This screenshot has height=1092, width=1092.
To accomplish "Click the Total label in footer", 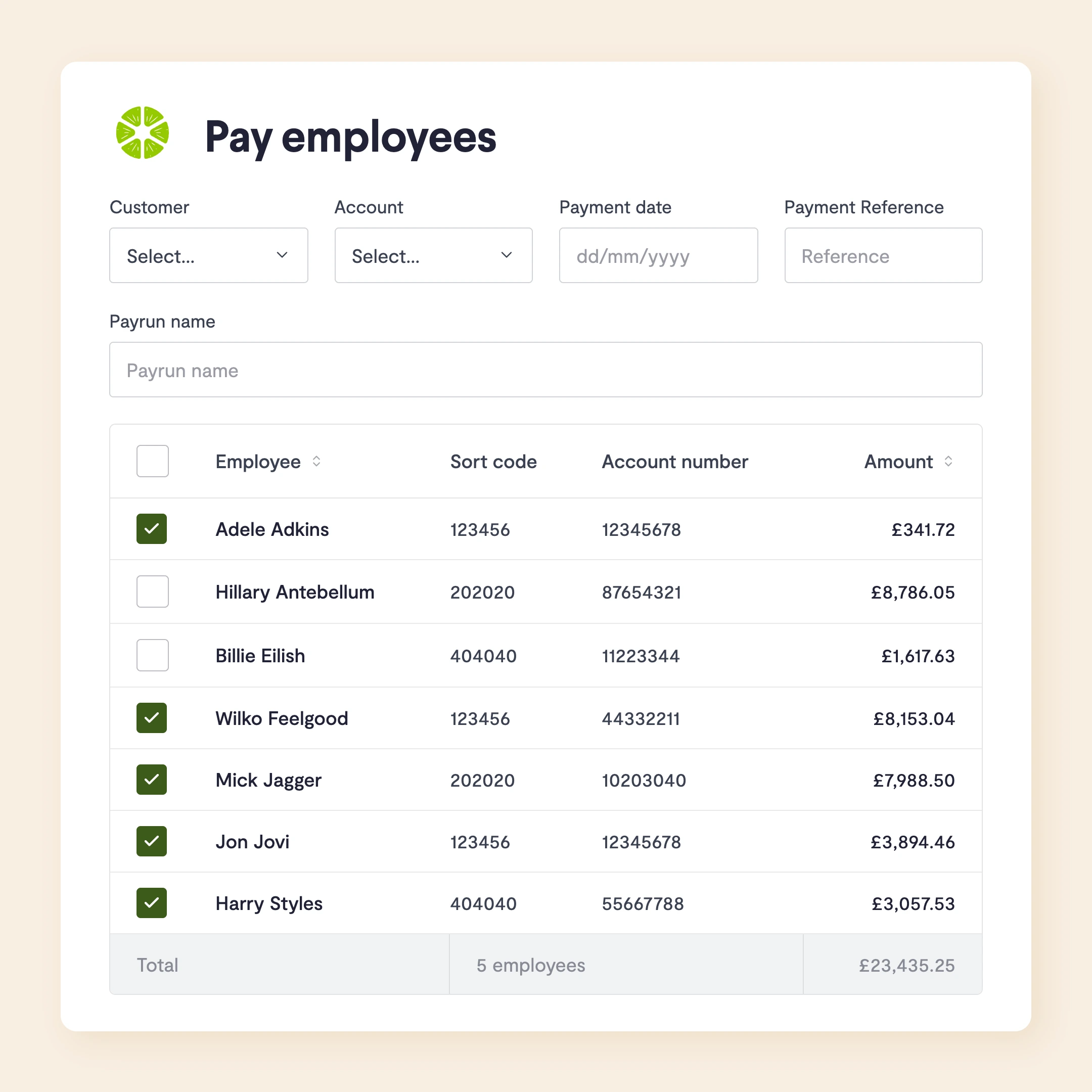I will [158, 965].
